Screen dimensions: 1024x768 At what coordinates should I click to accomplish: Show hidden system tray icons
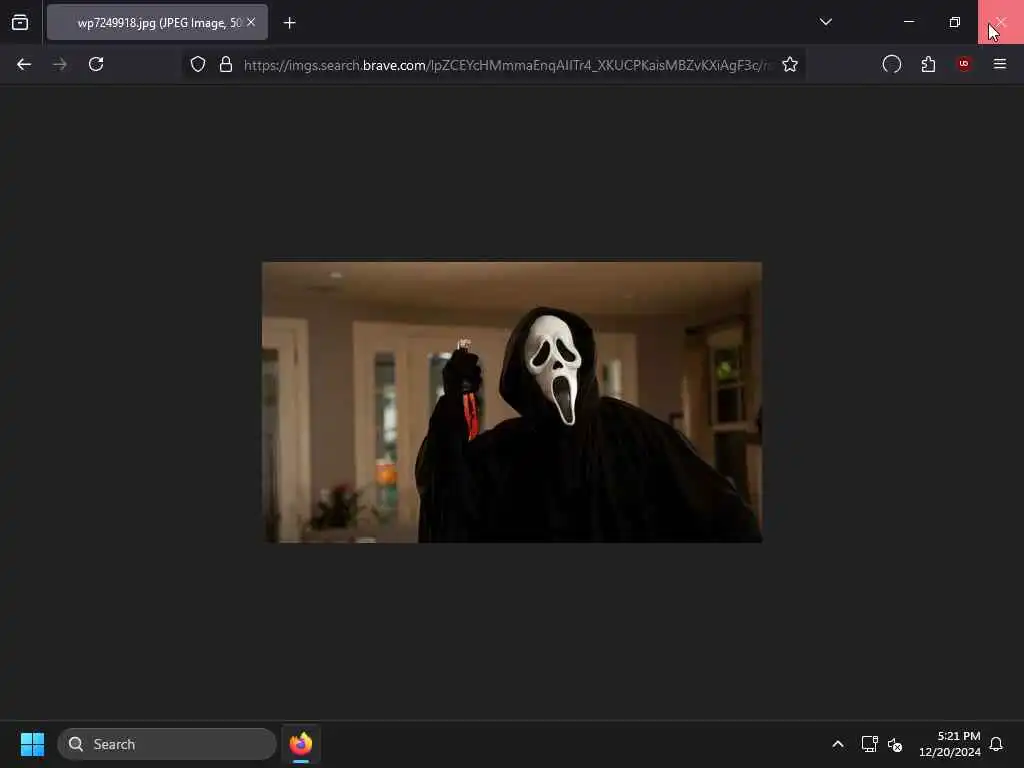(x=838, y=744)
